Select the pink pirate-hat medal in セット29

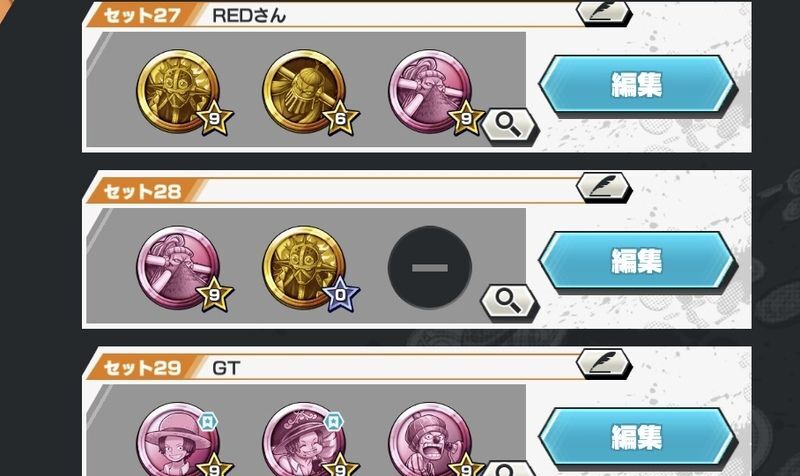pyautogui.click(x=305, y=439)
